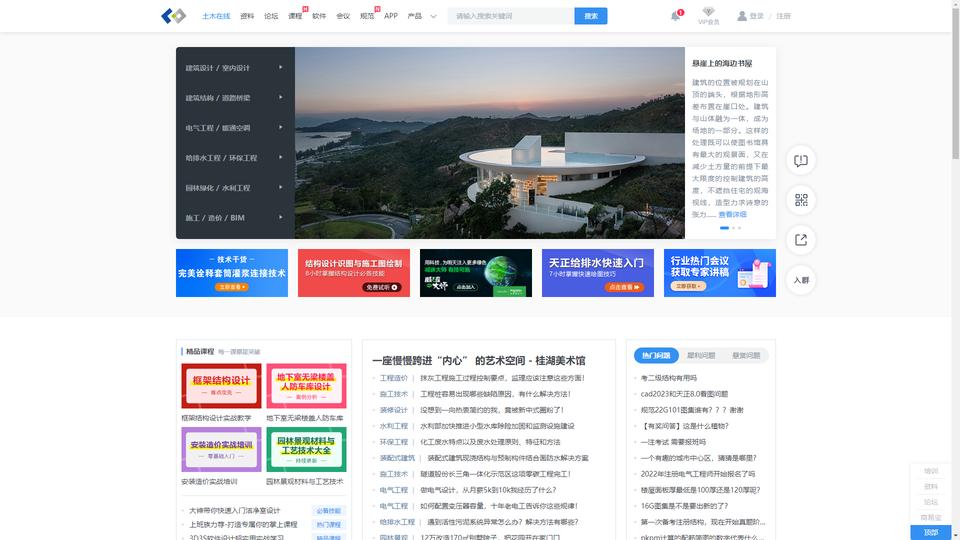This screenshot has height=540, width=960.
Task: Select the third carousel indicator dot
Action: (739, 228)
